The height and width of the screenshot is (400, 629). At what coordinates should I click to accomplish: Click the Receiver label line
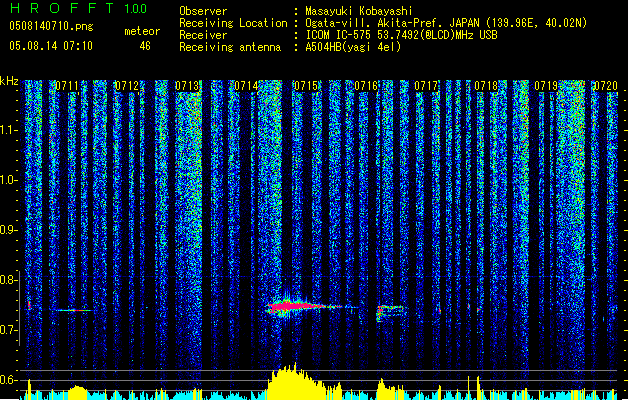(x=203, y=35)
